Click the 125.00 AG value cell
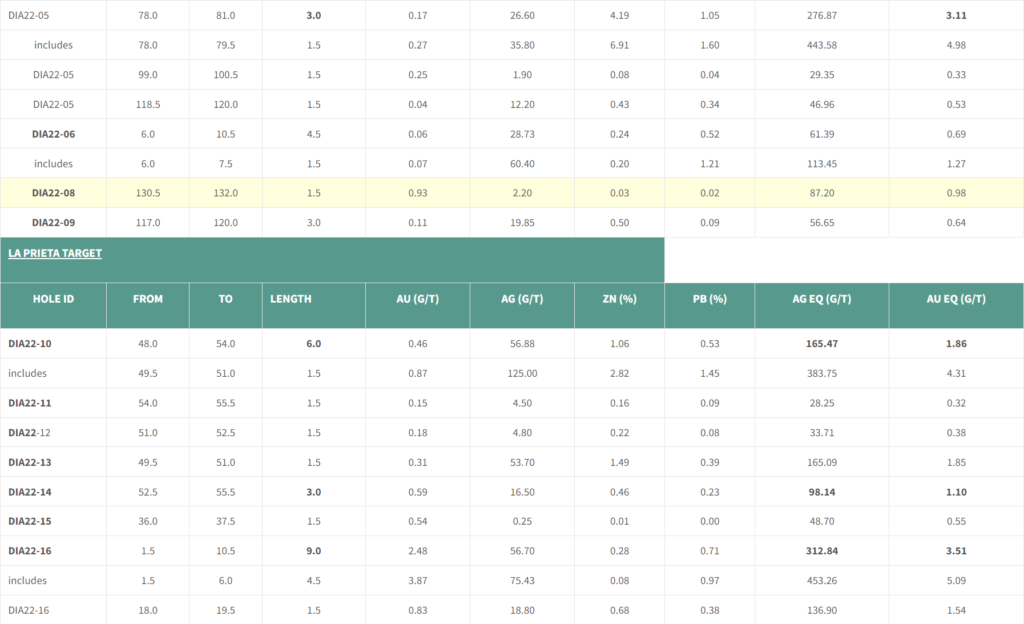Viewport: 1024px width, 624px height. pyautogui.click(x=522, y=373)
